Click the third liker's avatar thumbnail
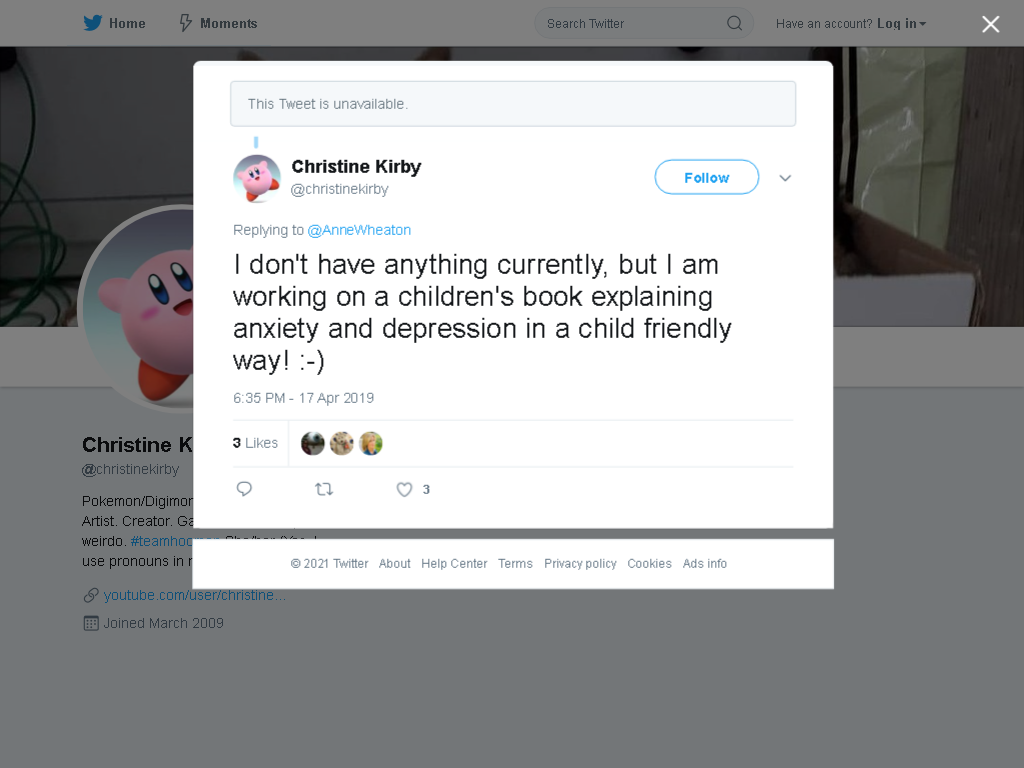Viewport: 1024px width, 768px height. pos(370,443)
